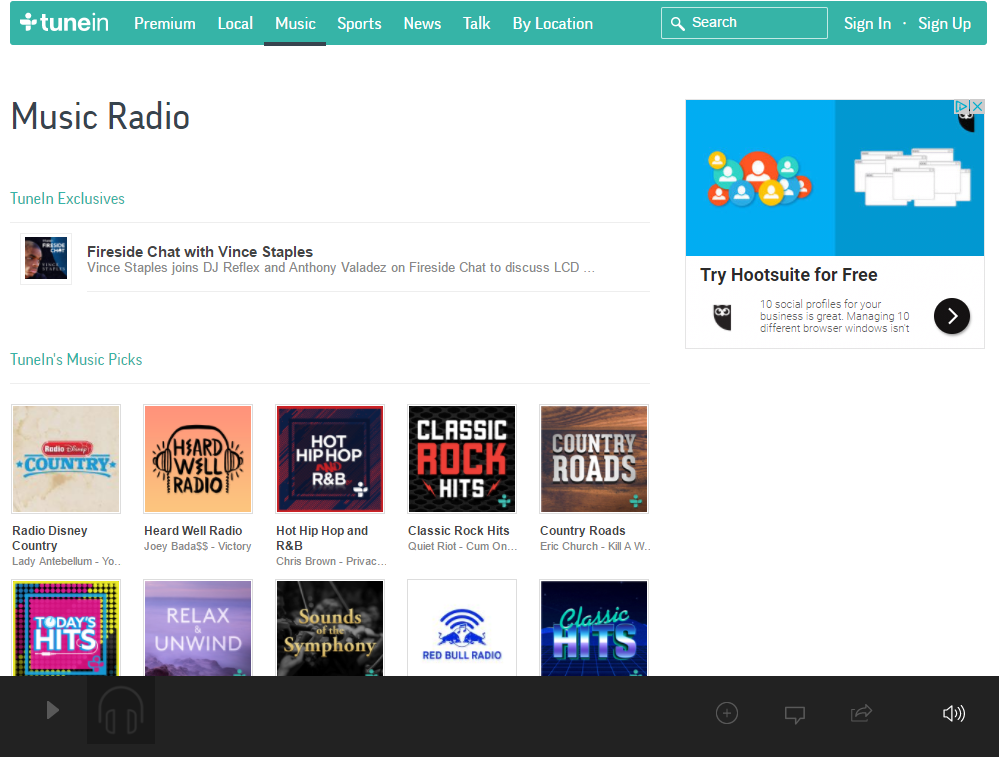Click the Hootsuite owl logo
This screenshot has height=757, width=999.
(722, 317)
